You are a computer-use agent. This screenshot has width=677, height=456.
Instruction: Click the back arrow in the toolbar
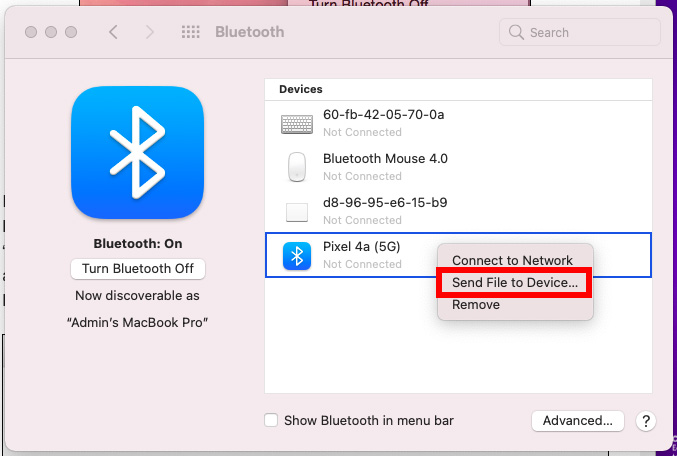click(x=113, y=32)
